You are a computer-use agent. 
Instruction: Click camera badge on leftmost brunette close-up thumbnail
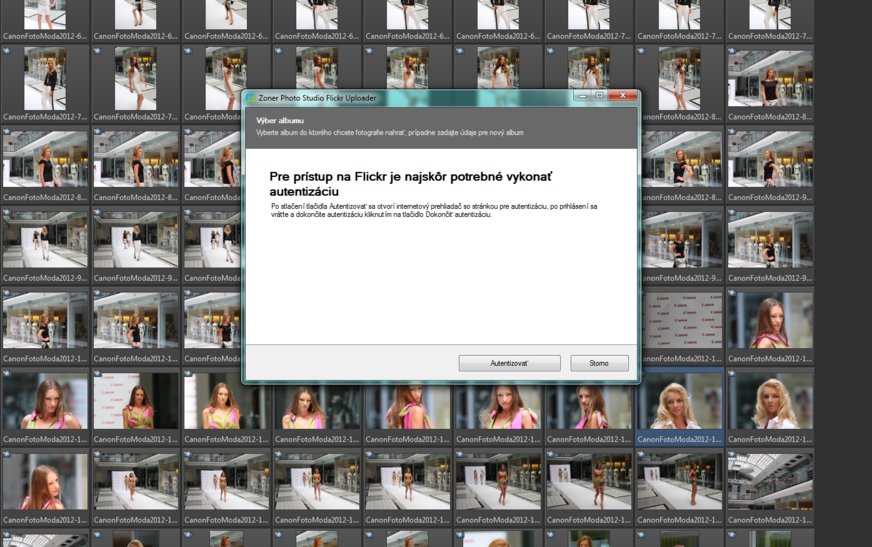7,375
